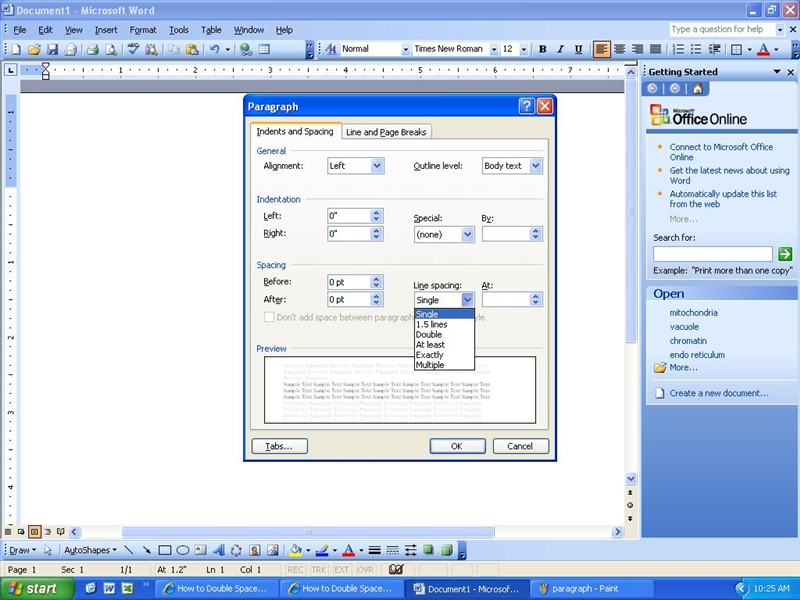Click the Home icon in Getting Started pane
Image resolution: width=800 pixels, height=600 pixels.
tap(697, 89)
